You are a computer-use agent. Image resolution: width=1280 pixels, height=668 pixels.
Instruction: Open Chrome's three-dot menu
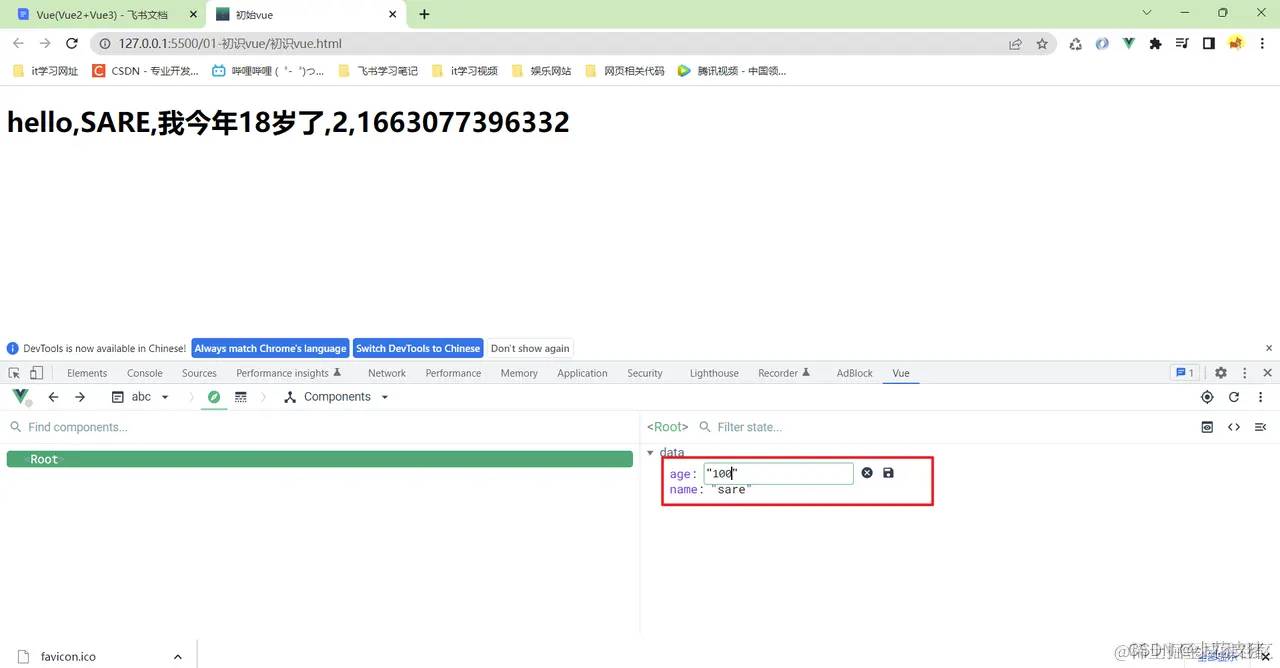(x=1262, y=44)
